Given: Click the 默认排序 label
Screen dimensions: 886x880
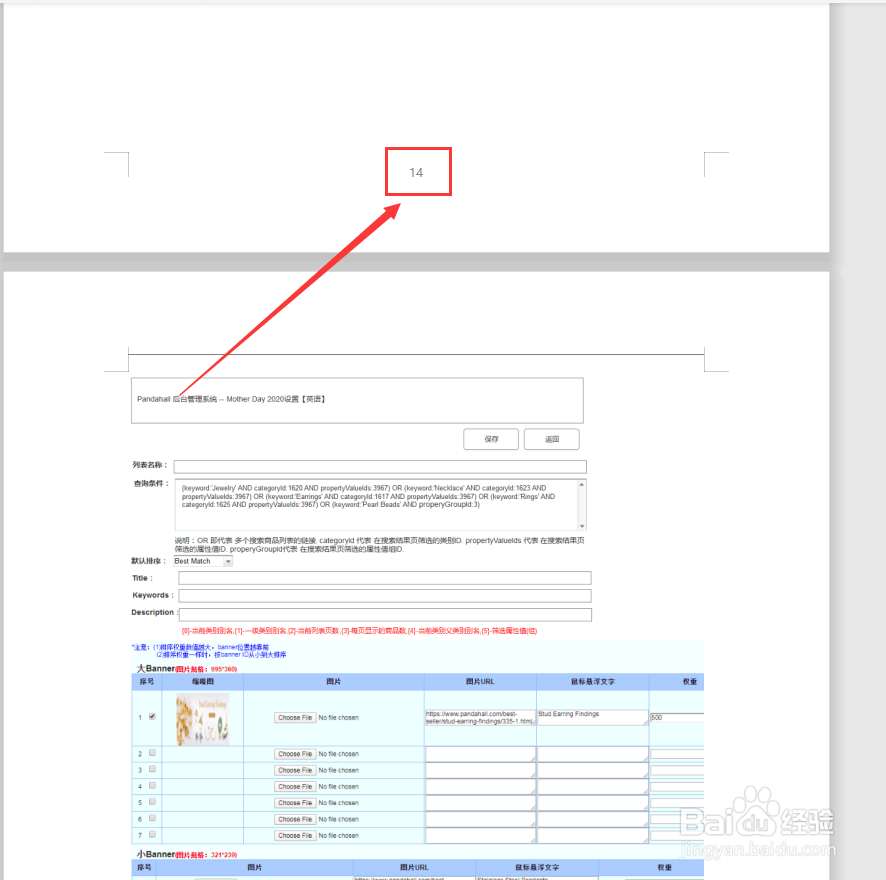Looking at the screenshot, I should point(149,561).
